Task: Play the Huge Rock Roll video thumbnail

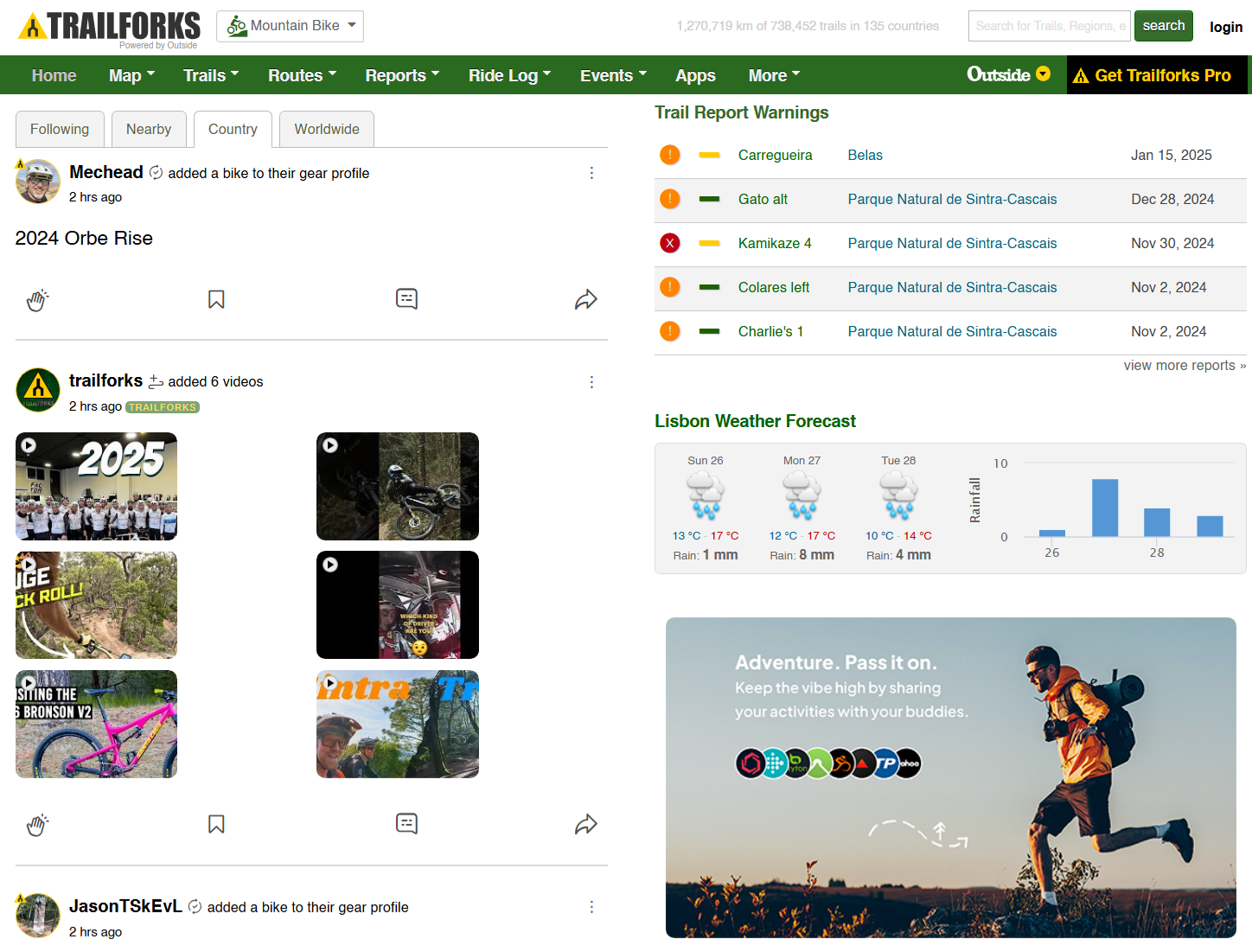Action: coord(96,605)
